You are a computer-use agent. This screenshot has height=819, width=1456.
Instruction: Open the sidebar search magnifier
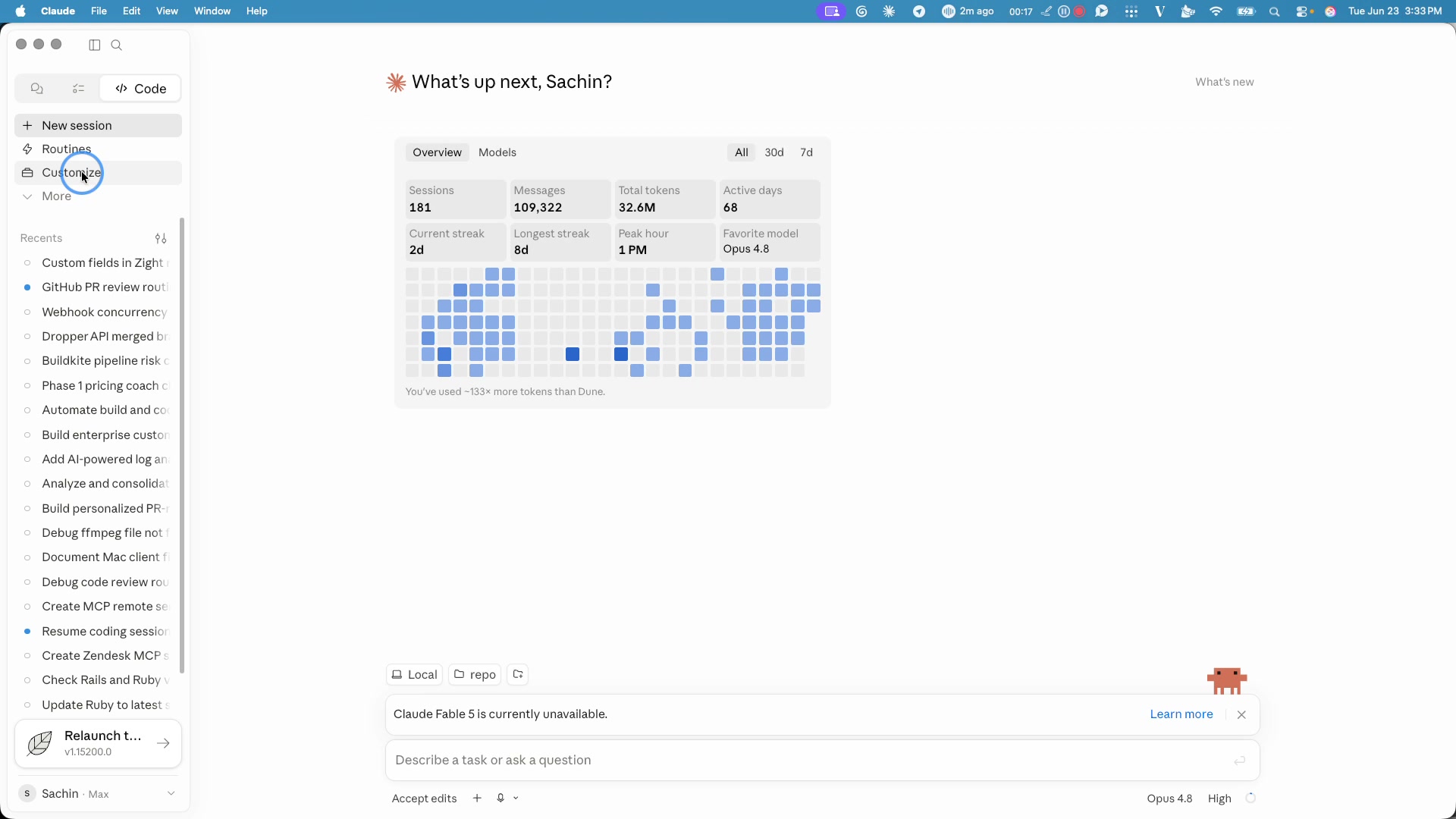click(x=117, y=45)
